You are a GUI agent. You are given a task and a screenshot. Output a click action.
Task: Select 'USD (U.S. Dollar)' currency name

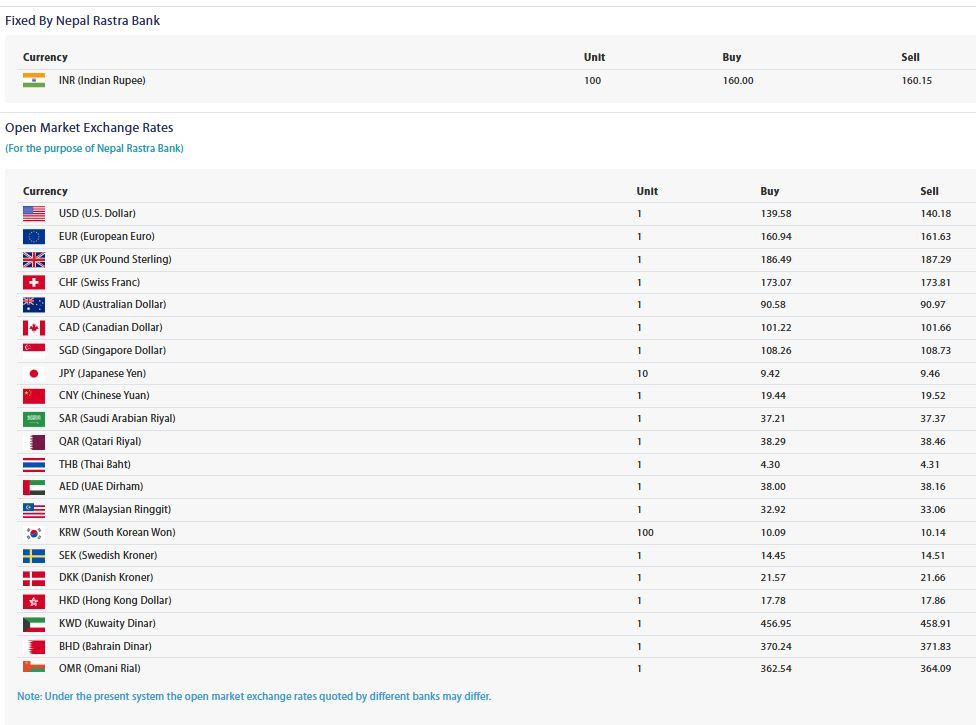coord(97,213)
